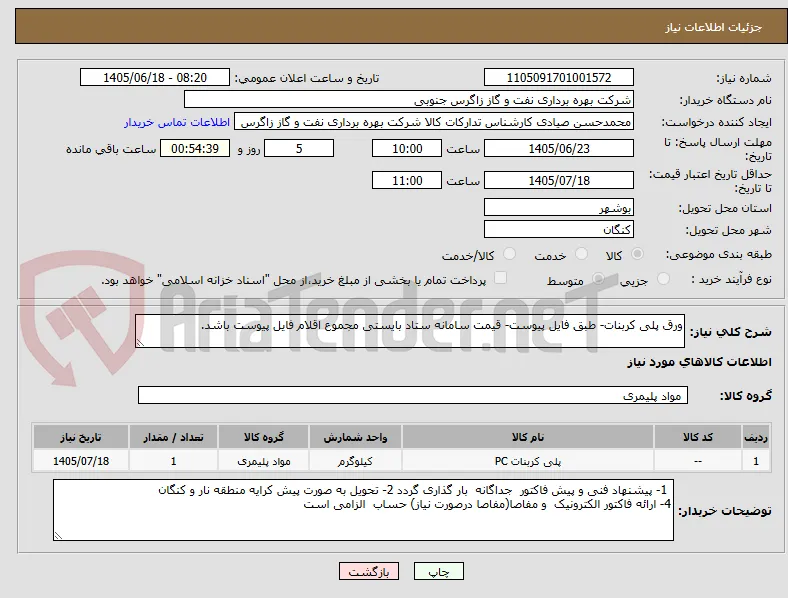
Task: Click the گروه کالا column header
Action: point(263,437)
